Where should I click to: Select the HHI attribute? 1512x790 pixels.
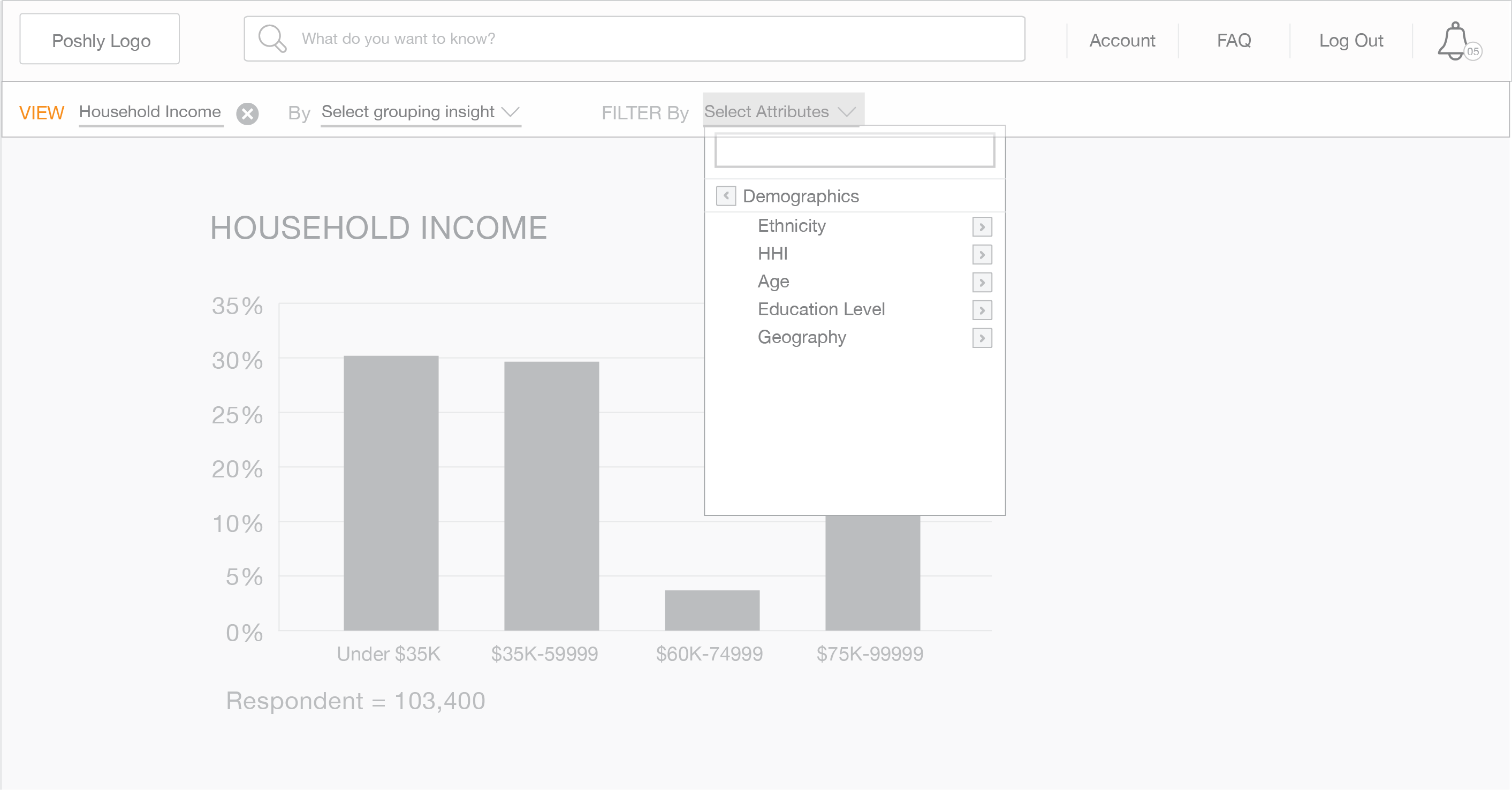(772, 254)
